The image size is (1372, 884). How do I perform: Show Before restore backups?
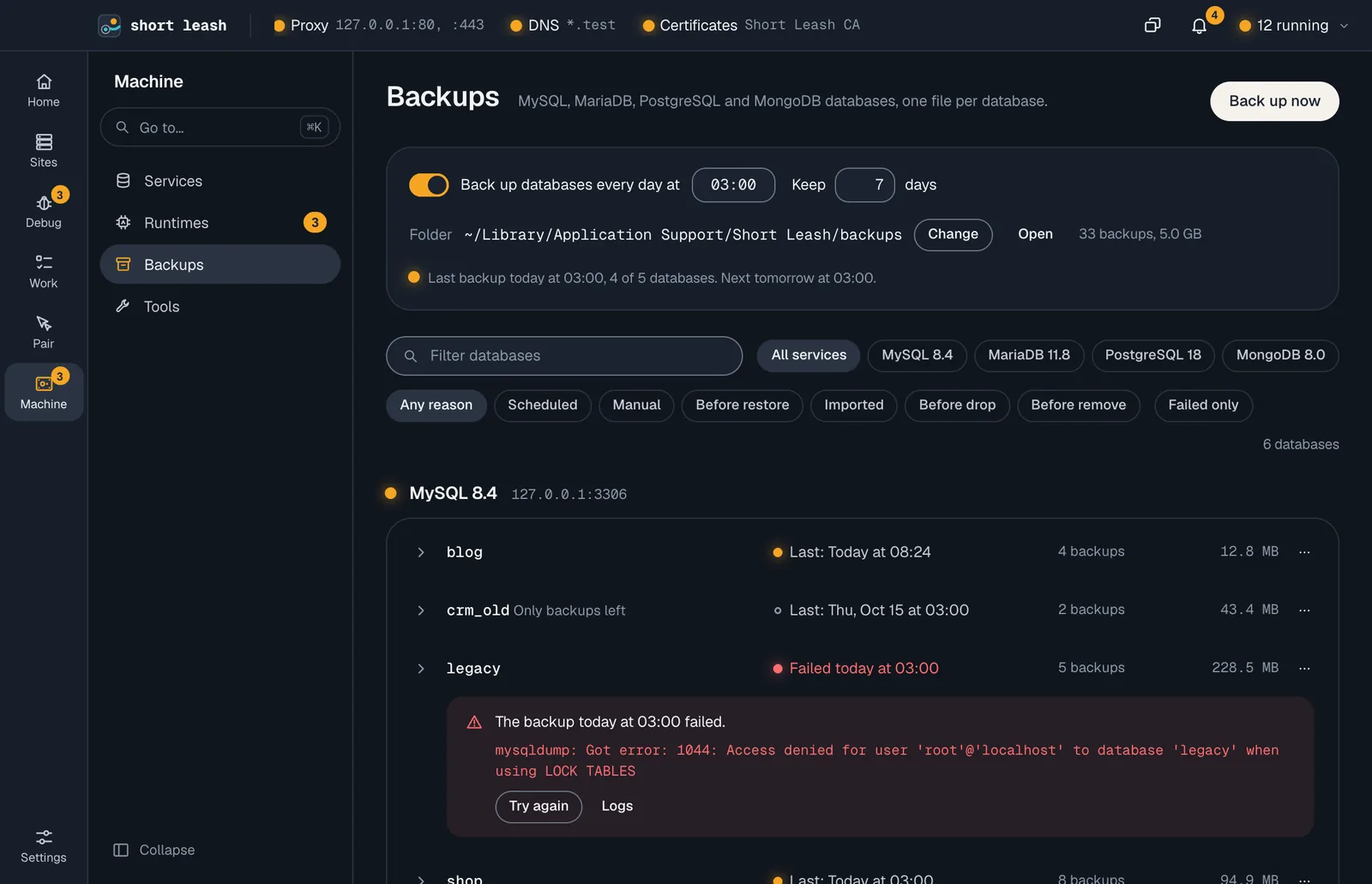pos(743,405)
